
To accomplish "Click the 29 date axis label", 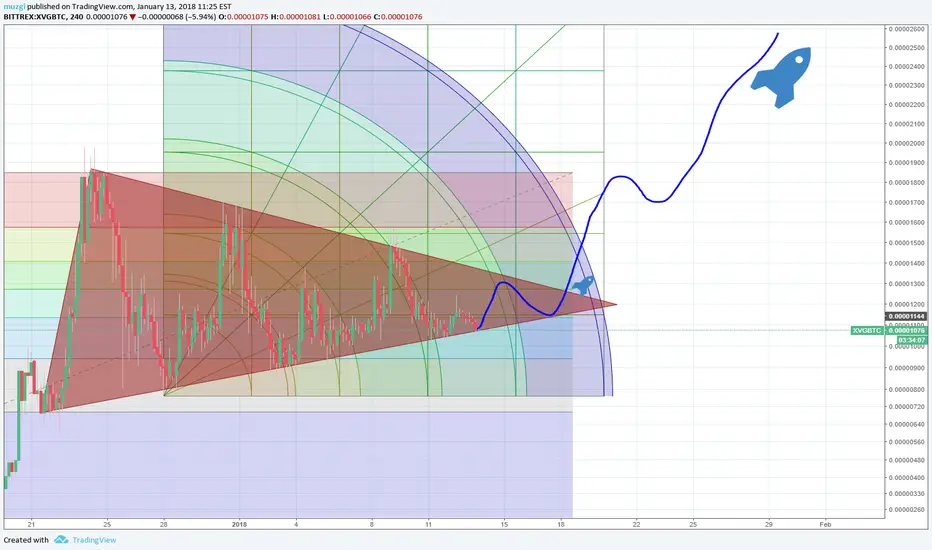I will click(769, 524).
